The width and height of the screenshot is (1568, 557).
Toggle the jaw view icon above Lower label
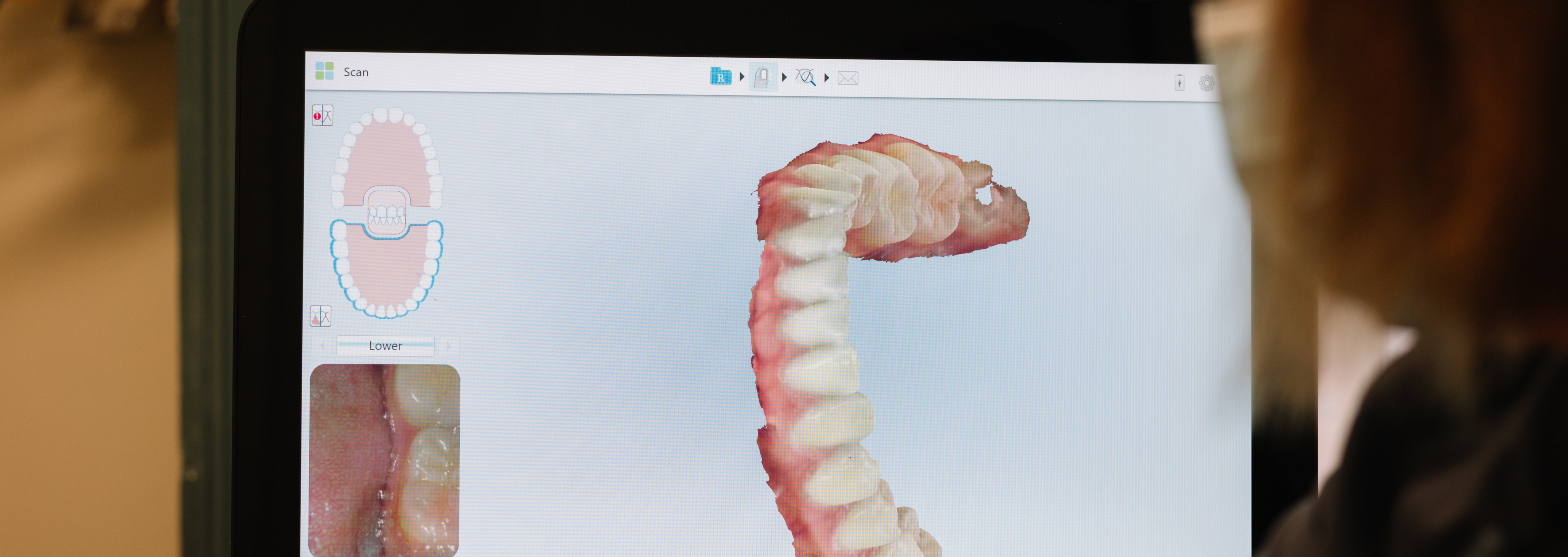(320, 316)
